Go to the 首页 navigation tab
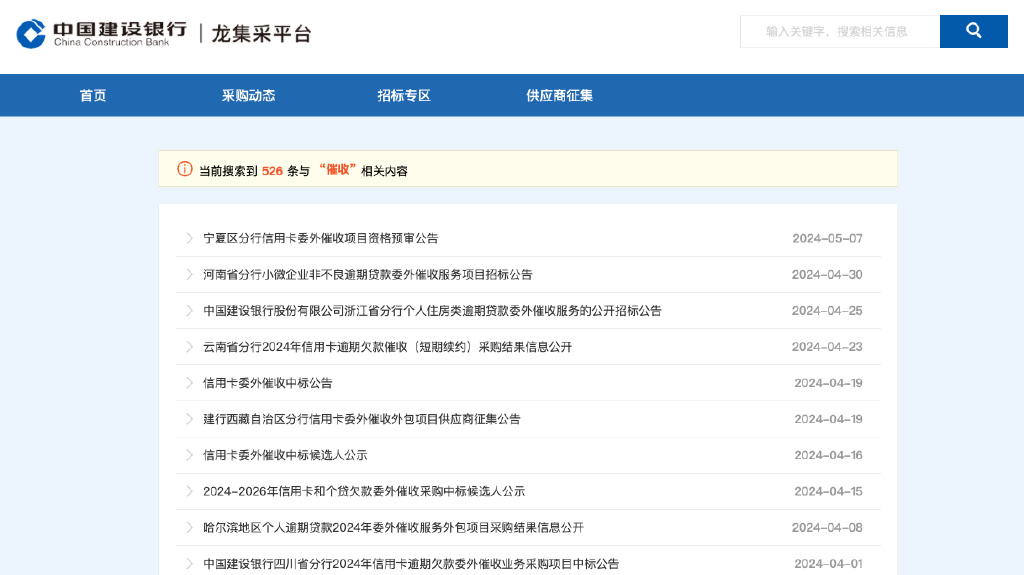The width and height of the screenshot is (1024, 575). coord(93,96)
